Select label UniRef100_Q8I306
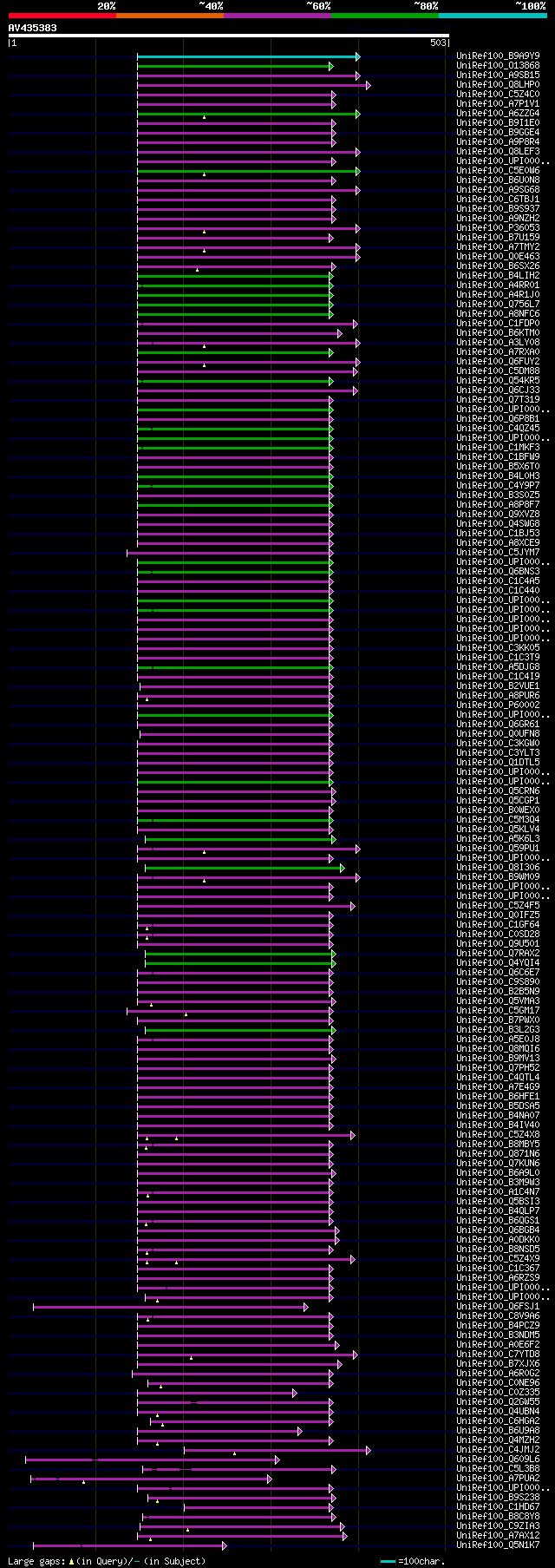Image resolution: width=555 pixels, height=1568 pixels. pos(498,868)
